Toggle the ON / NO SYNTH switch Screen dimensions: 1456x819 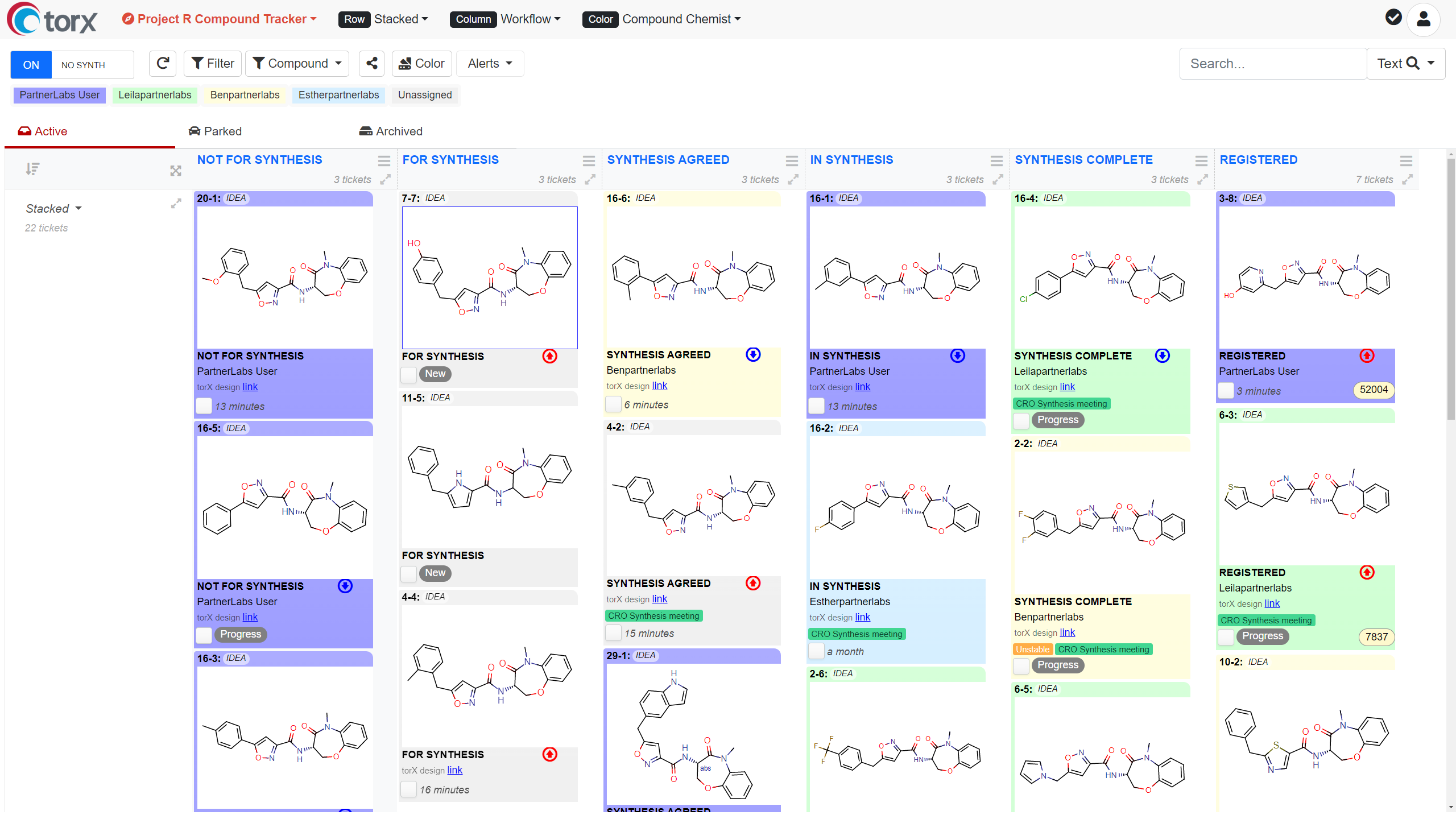72,65
